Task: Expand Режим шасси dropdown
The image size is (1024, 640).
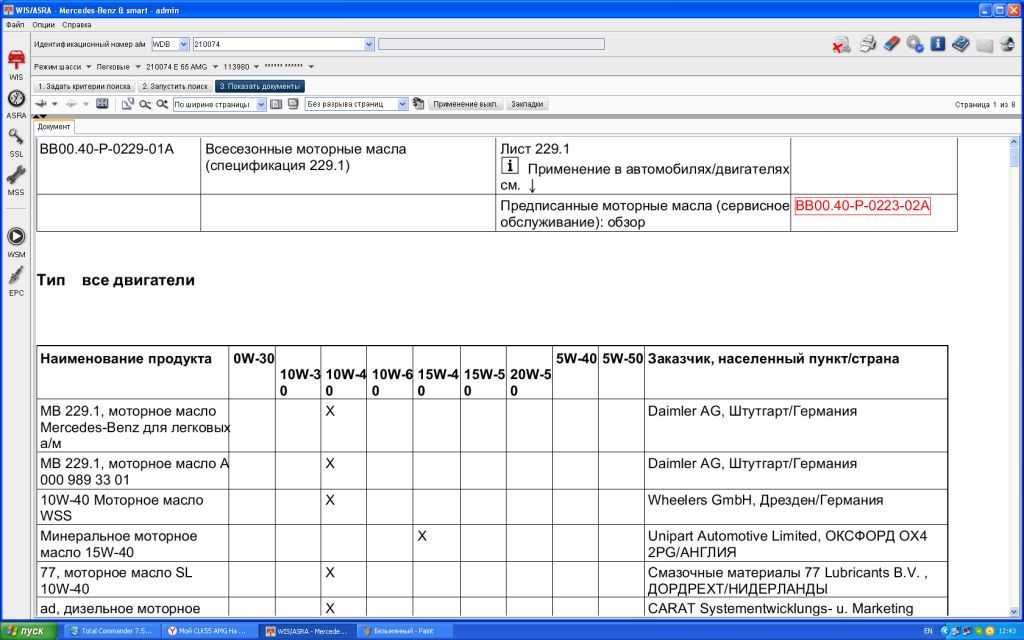Action: coord(89,67)
